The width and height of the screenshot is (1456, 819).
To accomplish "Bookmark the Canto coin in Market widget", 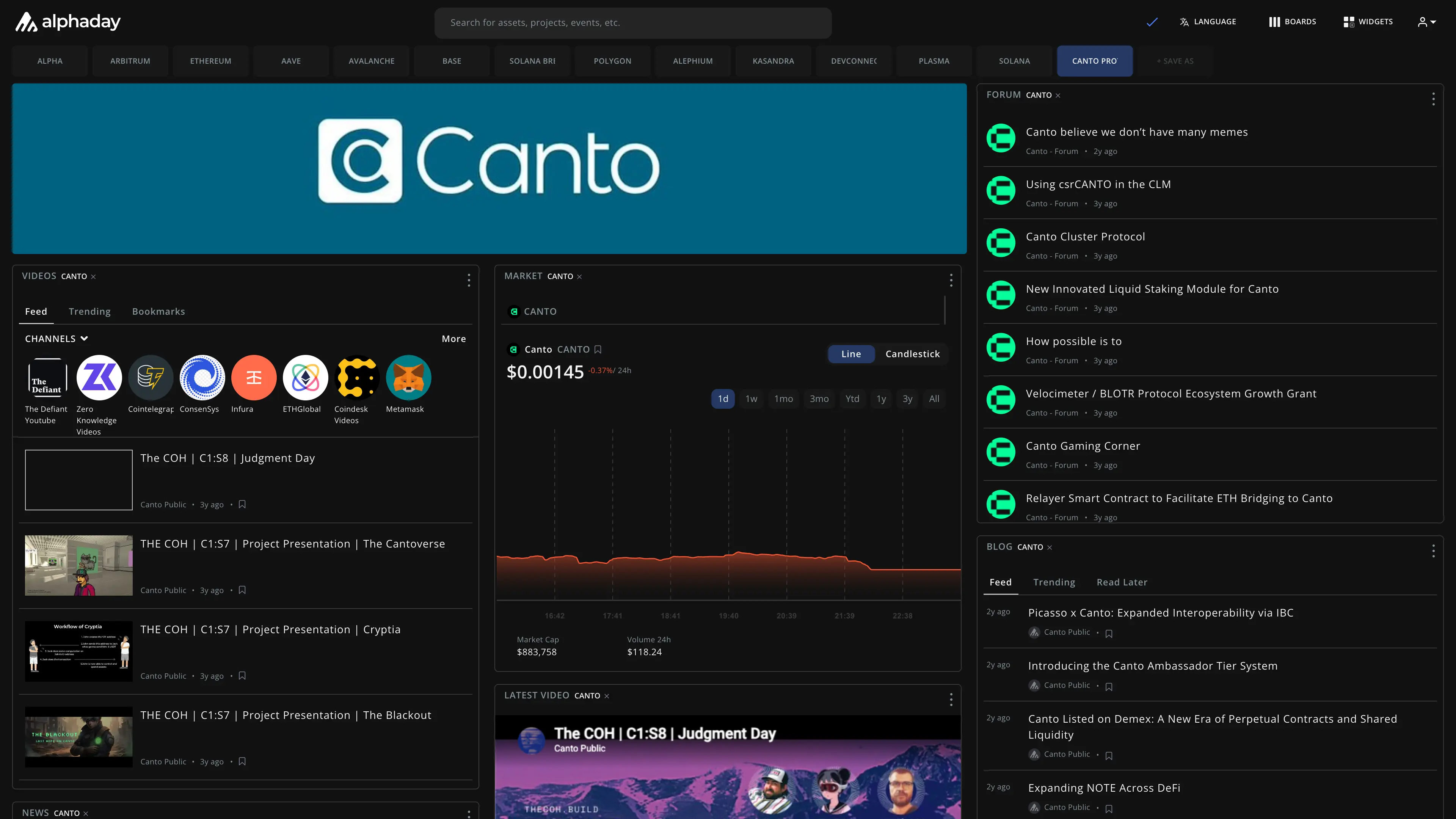I will [x=598, y=350].
